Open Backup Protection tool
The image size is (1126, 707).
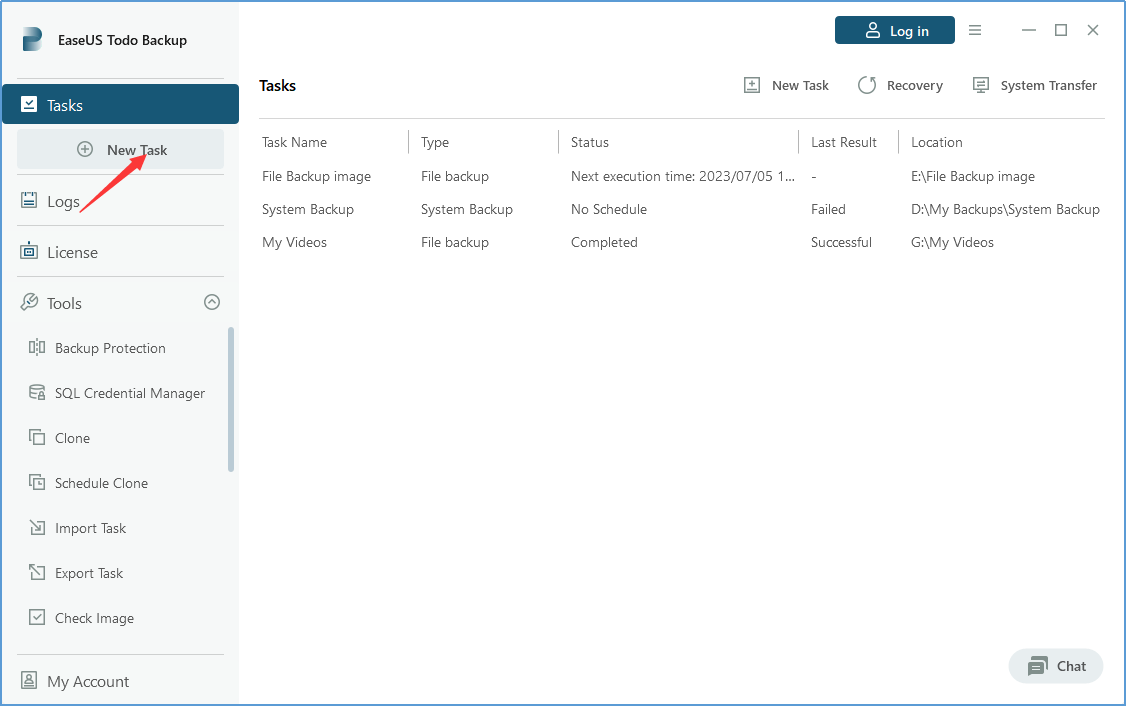[x=109, y=347]
